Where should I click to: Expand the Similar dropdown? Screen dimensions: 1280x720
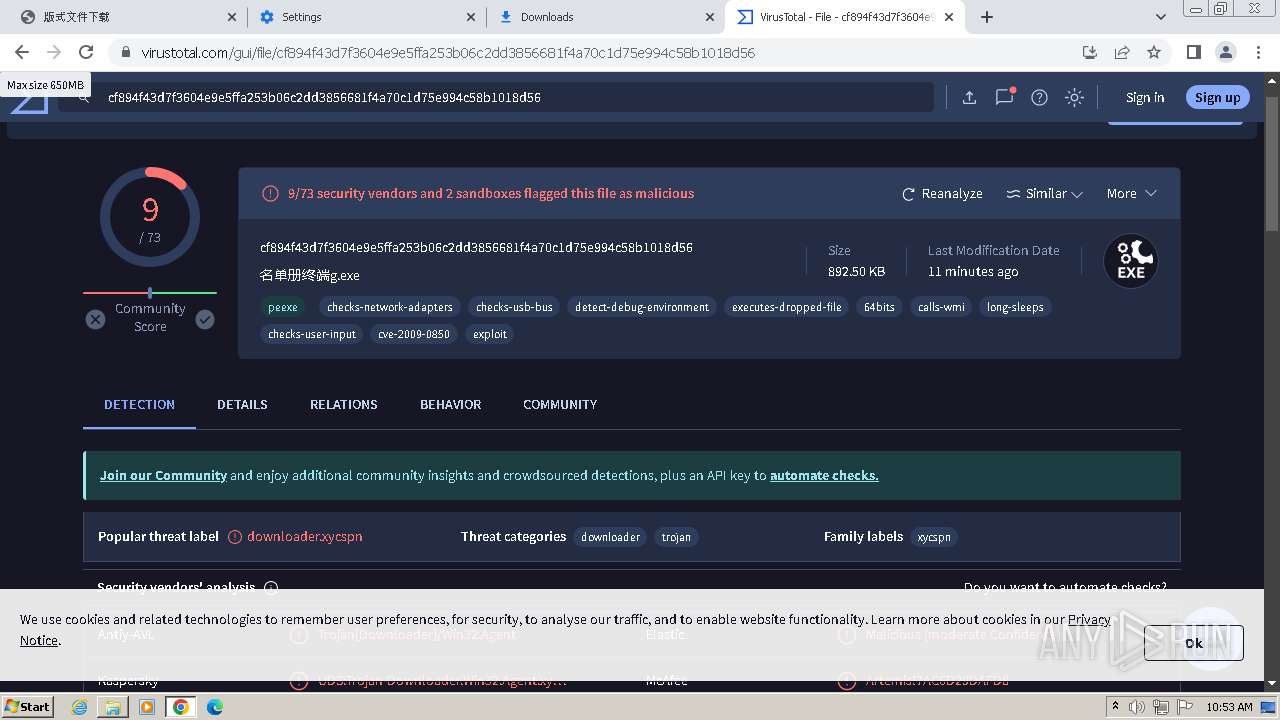click(x=1045, y=194)
